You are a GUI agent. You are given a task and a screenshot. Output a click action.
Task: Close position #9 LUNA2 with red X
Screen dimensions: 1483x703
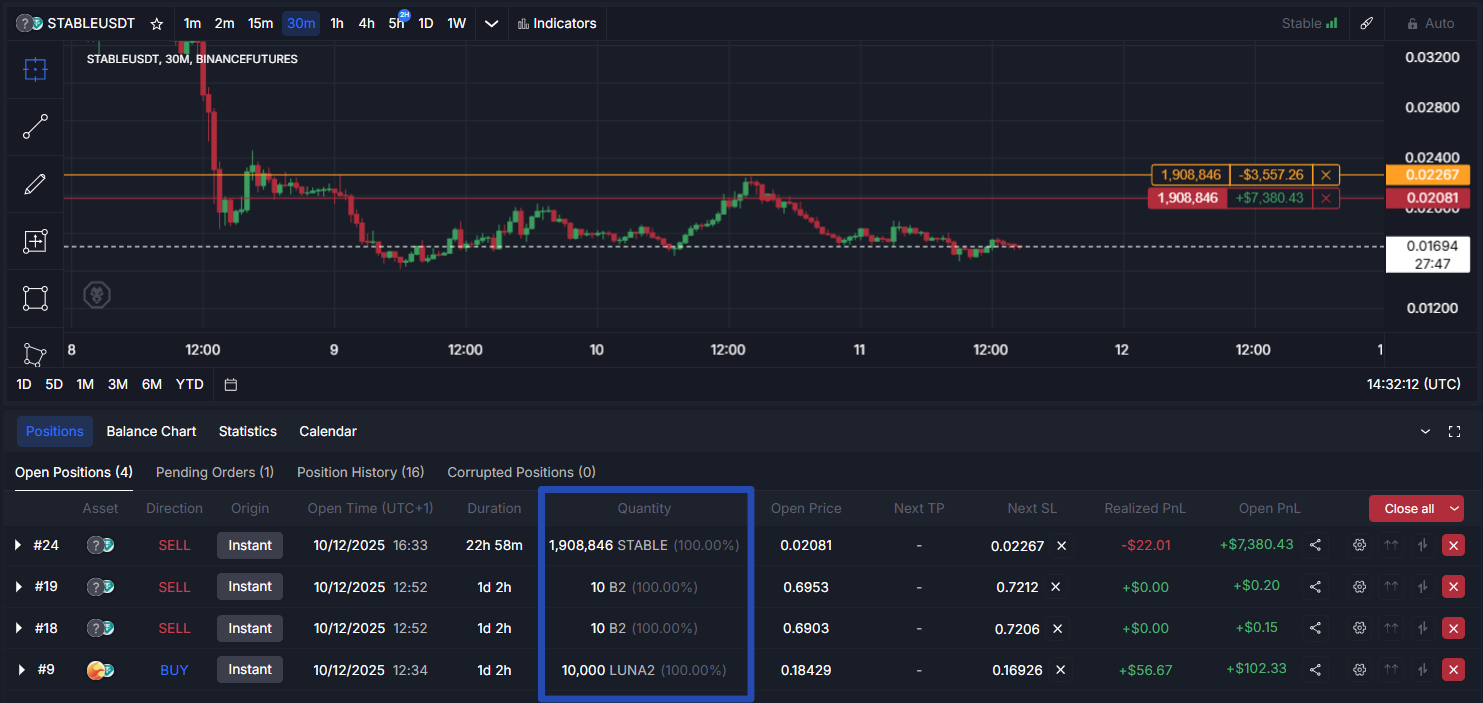[1453, 670]
